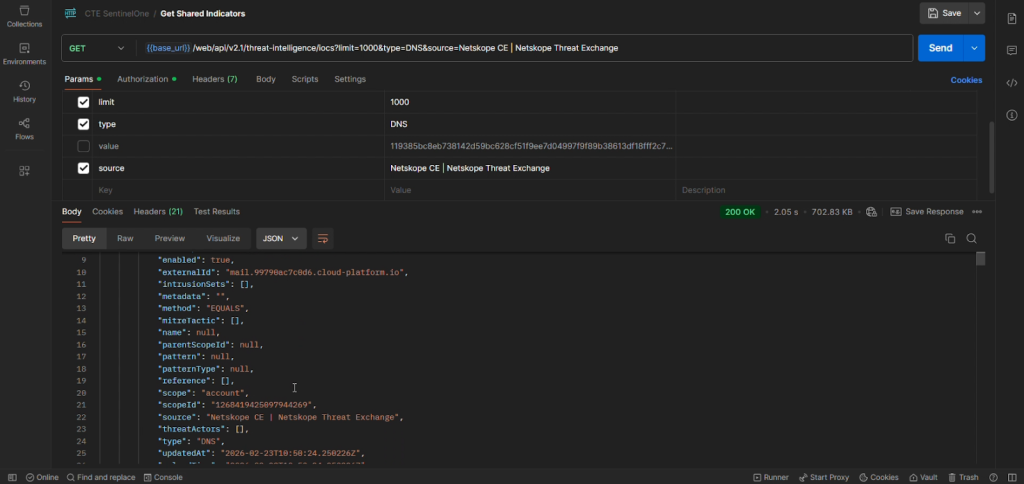
Task: Open the GET method dropdown
Action: click(97, 48)
